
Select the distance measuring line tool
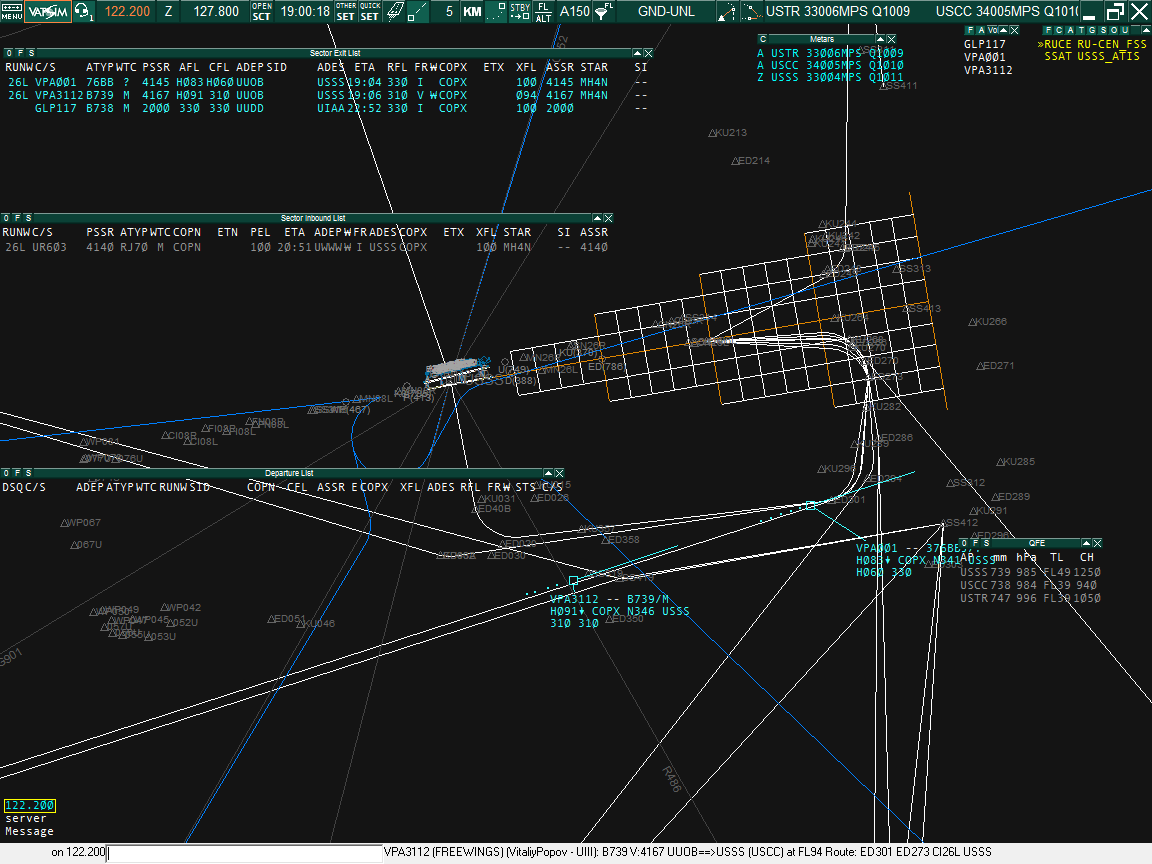(417, 11)
